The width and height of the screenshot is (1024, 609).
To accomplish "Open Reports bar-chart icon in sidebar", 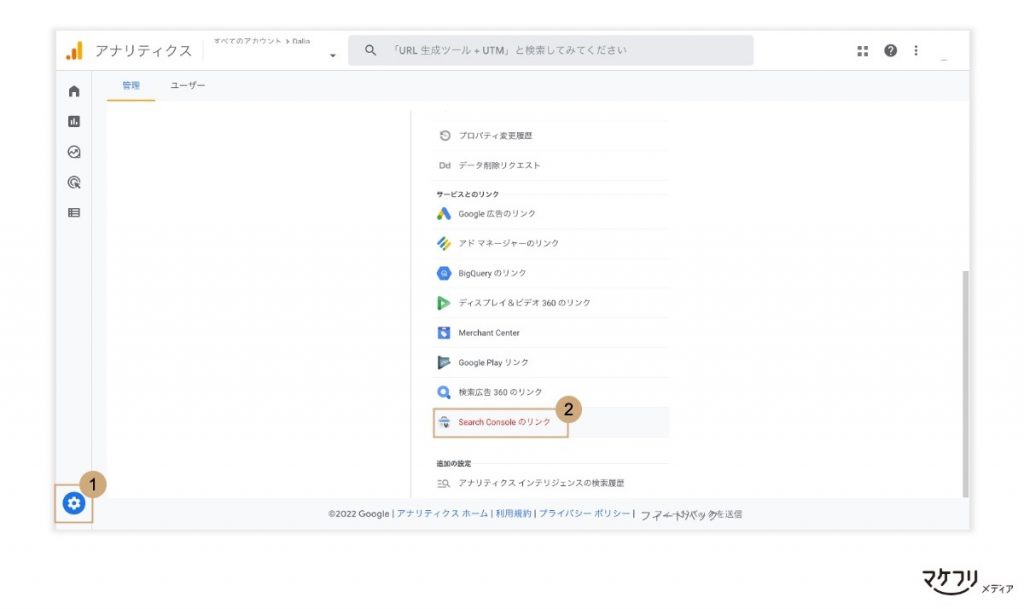I will (74, 122).
